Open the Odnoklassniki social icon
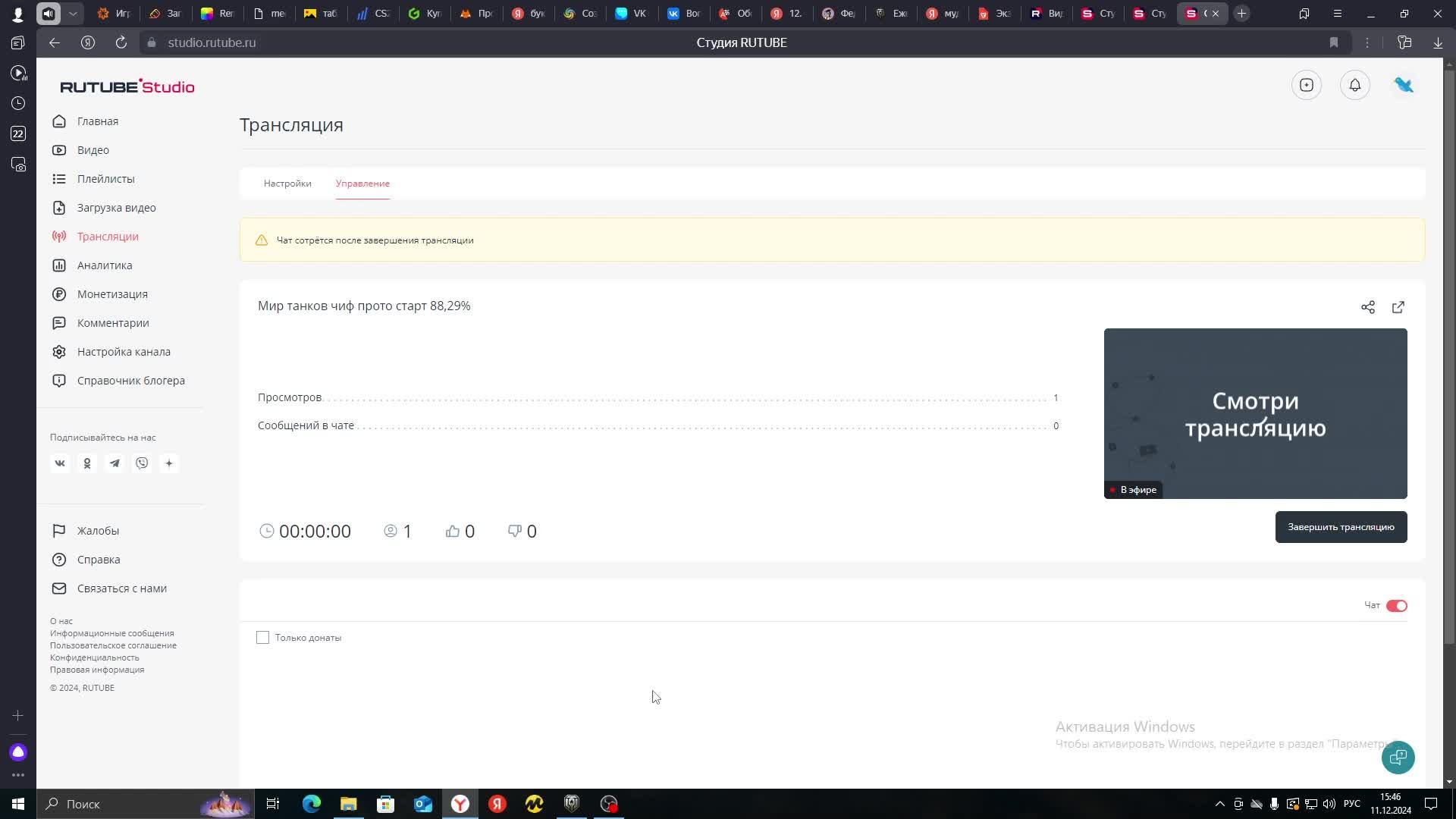Image resolution: width=1456 pixels, height=819 pixels. click(x=87, y=463)
